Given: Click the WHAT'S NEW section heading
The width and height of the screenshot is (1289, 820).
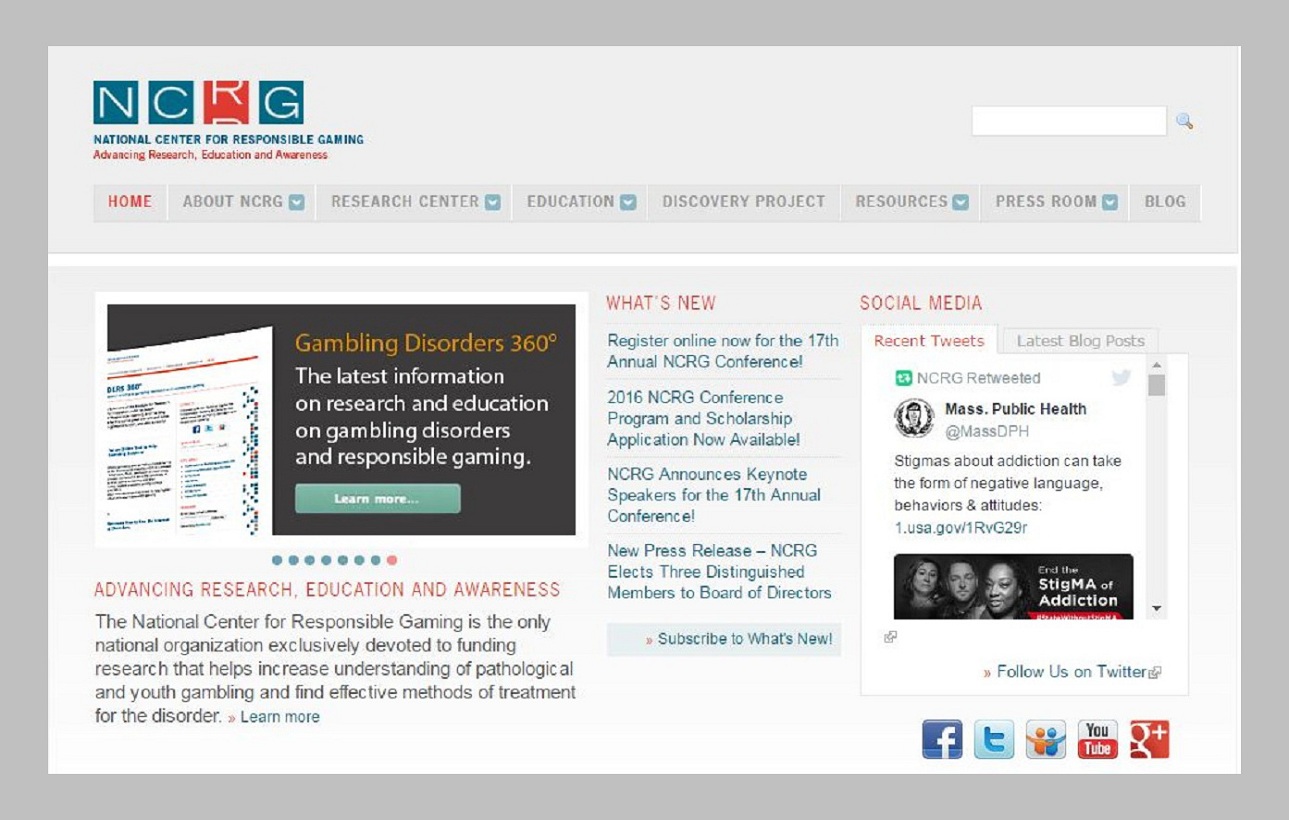Looking at the screenshot, I should pos(661,303).
